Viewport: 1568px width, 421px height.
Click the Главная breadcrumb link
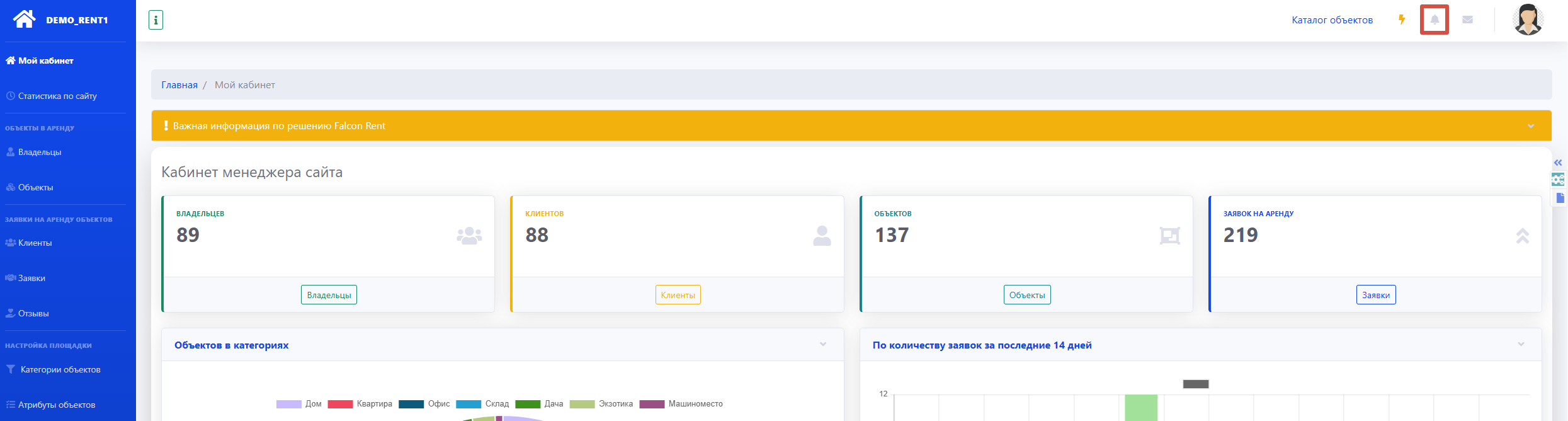179,85
